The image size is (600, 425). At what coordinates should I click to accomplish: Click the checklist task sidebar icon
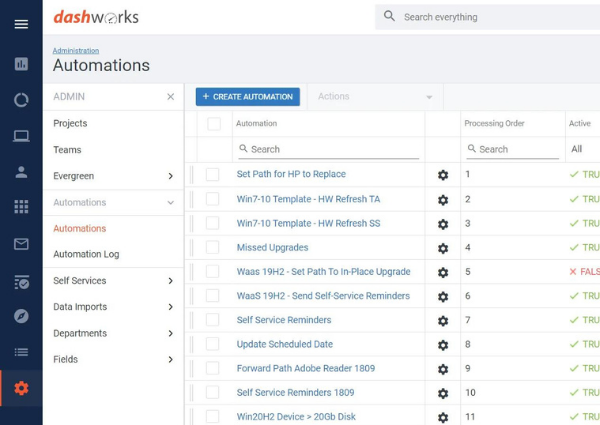[x=21, y=282]
